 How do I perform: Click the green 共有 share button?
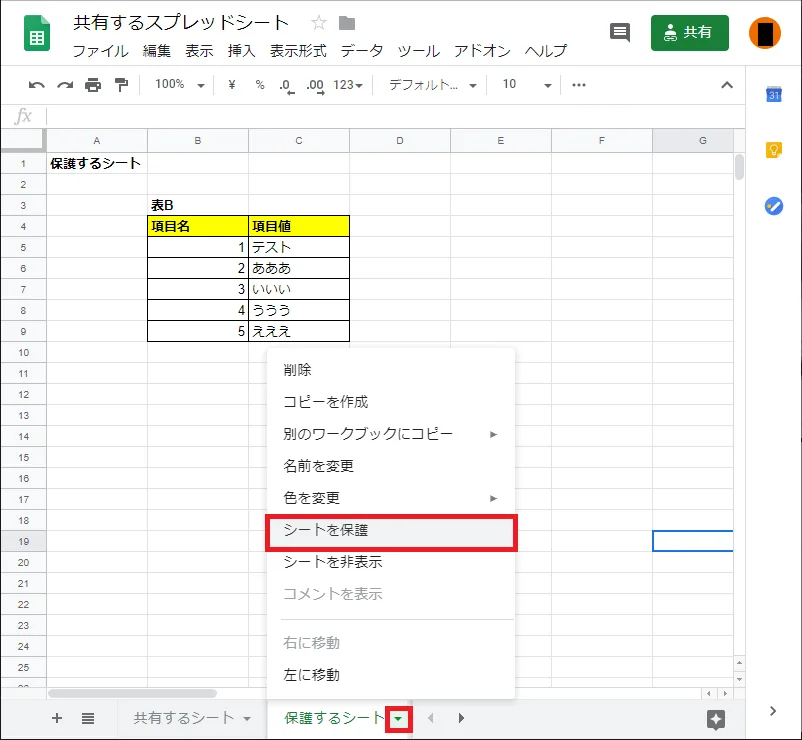(689, 33)
